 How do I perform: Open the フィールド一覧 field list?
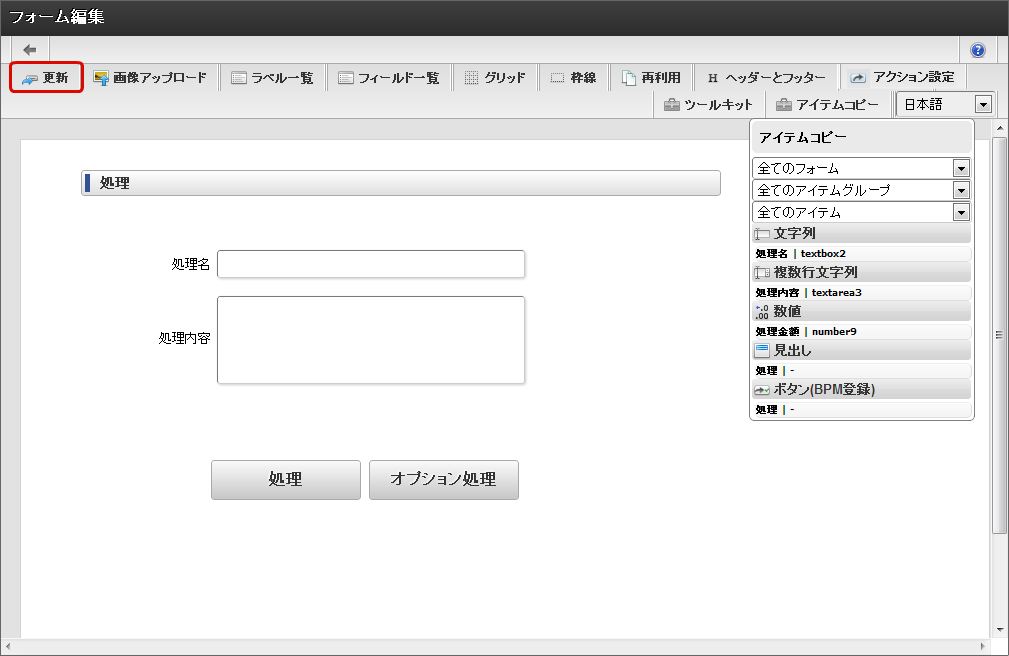pos(388,78)
